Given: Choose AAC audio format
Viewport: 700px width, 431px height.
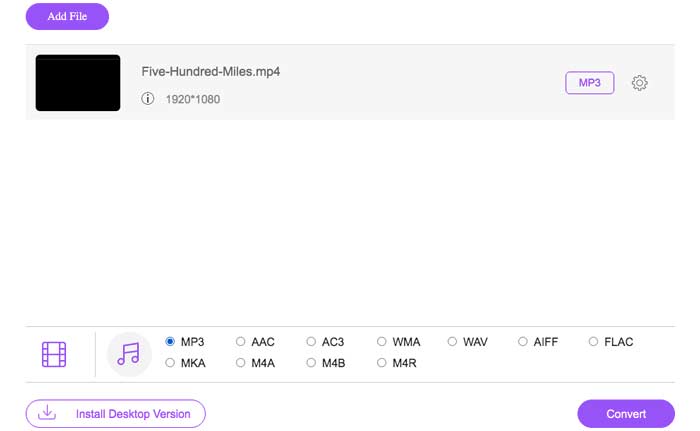Looking at the screenshot, I should tap(241, 342).
